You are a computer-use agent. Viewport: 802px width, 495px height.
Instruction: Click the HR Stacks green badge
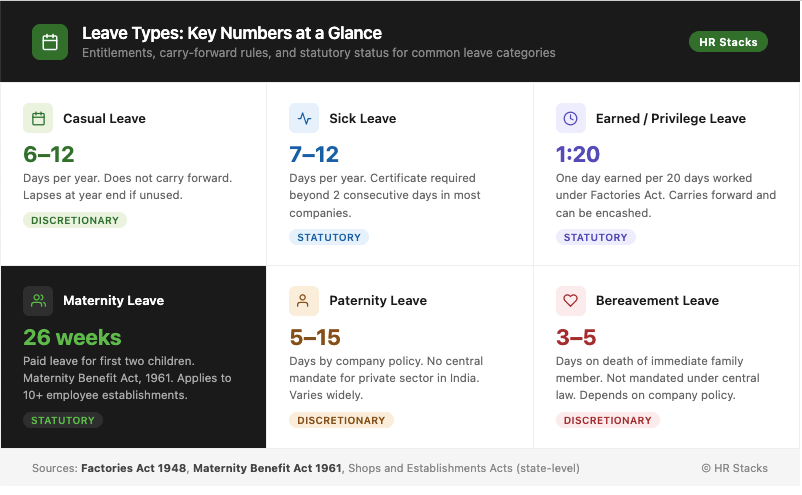[728, 42]
